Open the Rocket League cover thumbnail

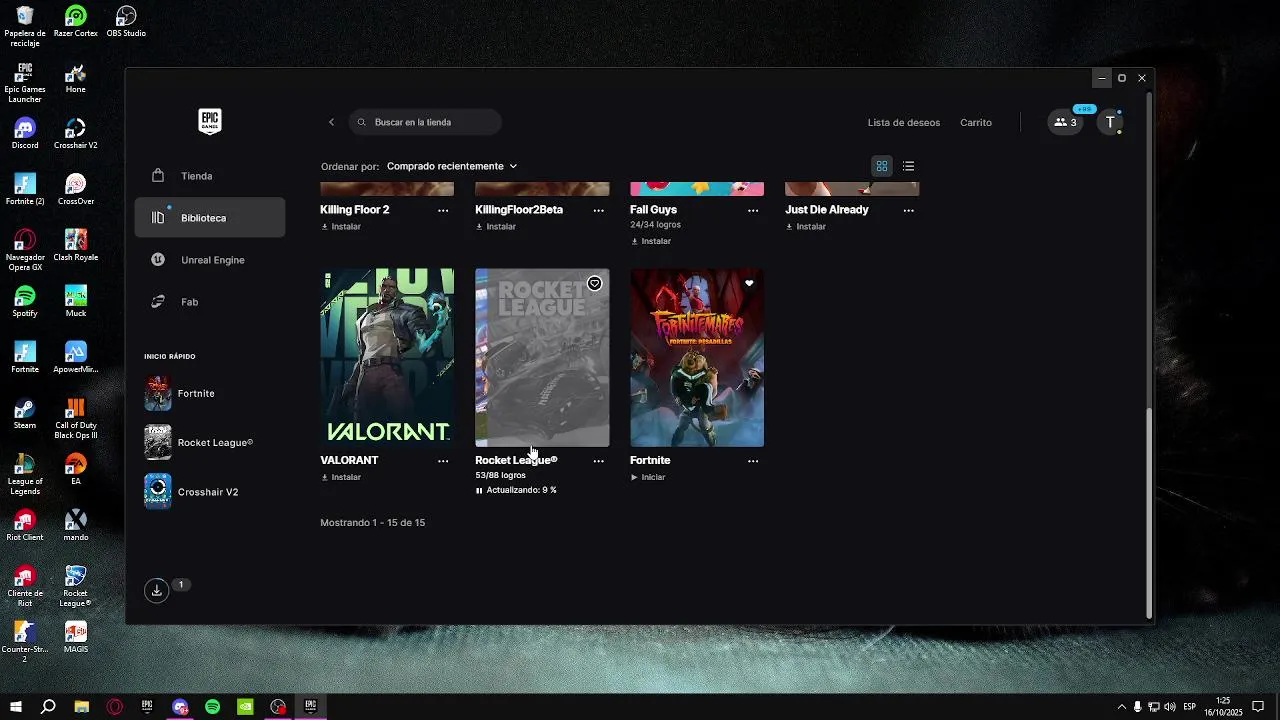coord(542,357)
